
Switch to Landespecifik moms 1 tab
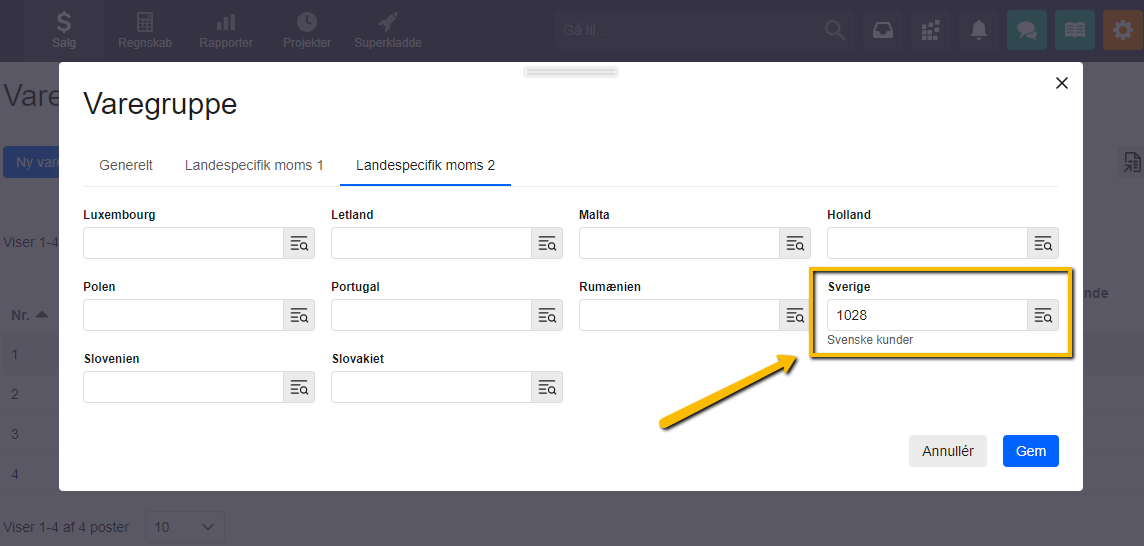254,165
